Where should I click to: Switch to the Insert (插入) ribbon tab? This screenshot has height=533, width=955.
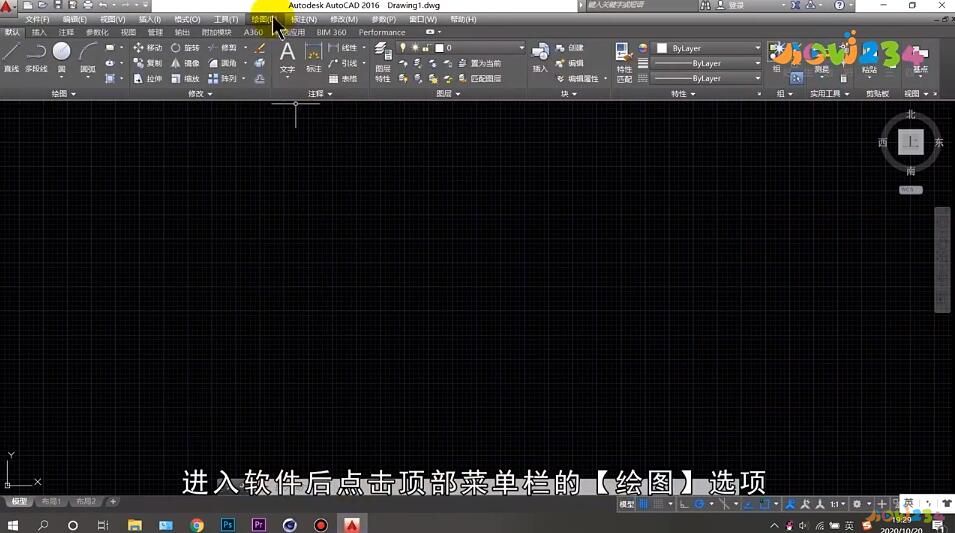pyautogui.click(x=39, y=32)
